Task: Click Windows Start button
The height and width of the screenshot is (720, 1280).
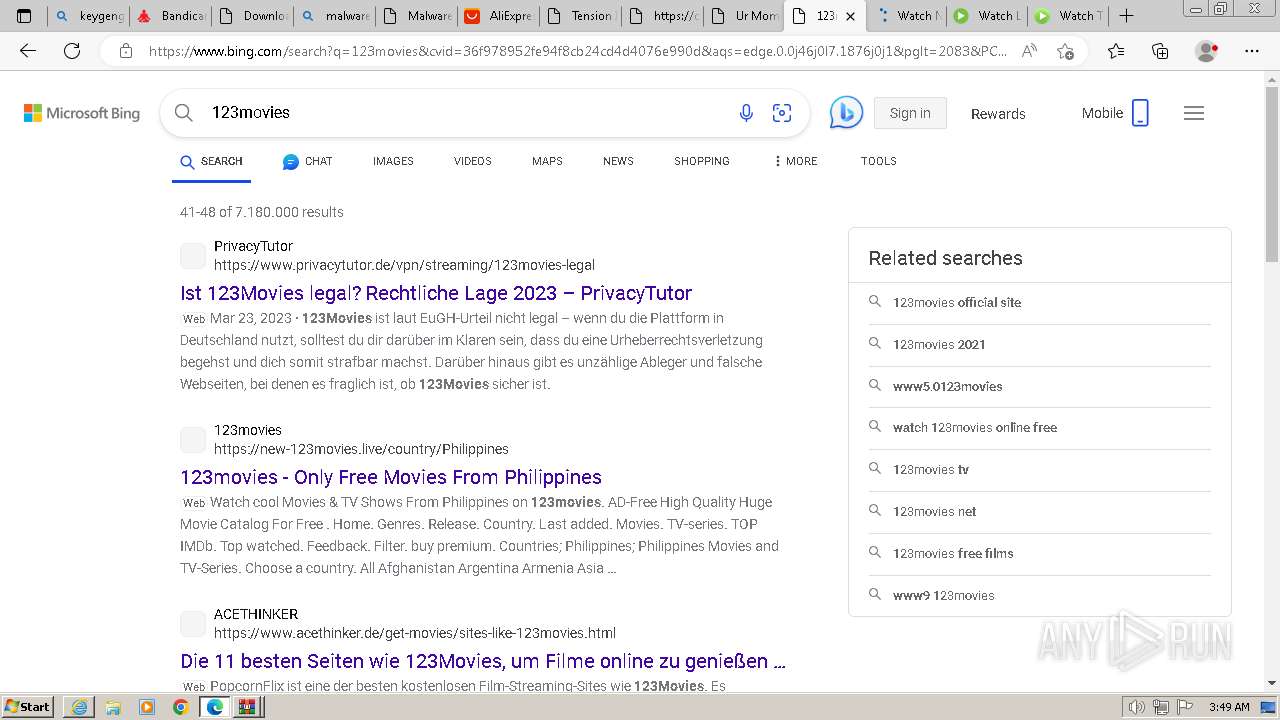Action: point(27,707)
